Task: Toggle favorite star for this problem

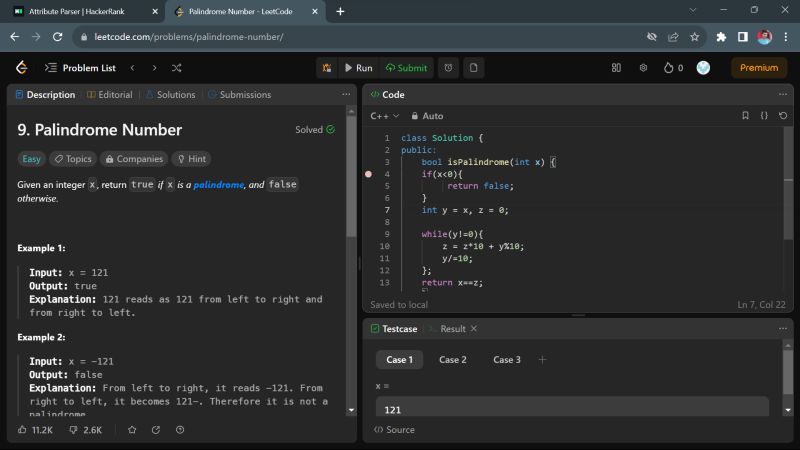Action: pyautogui.click(x=132, y=430)
